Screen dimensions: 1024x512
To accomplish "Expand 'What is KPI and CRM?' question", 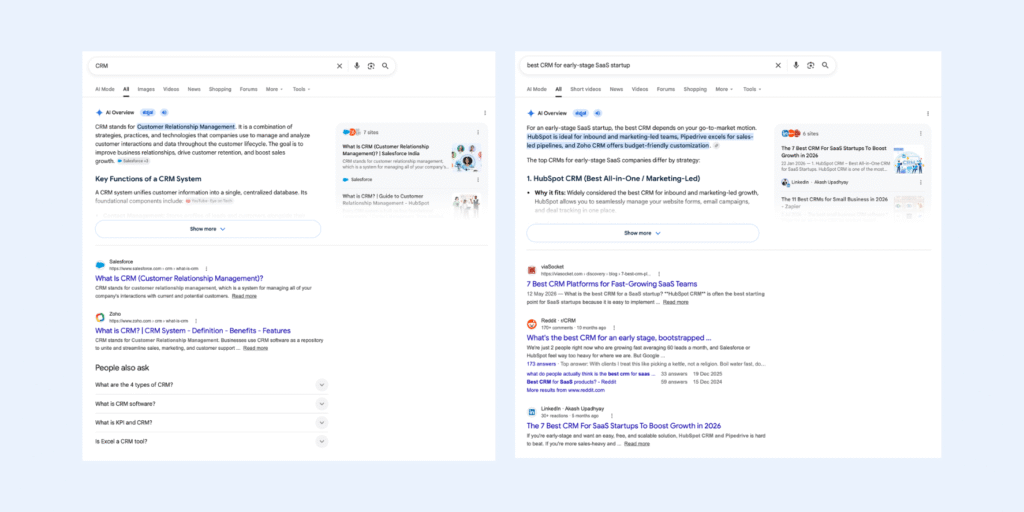I will point(211,423).
